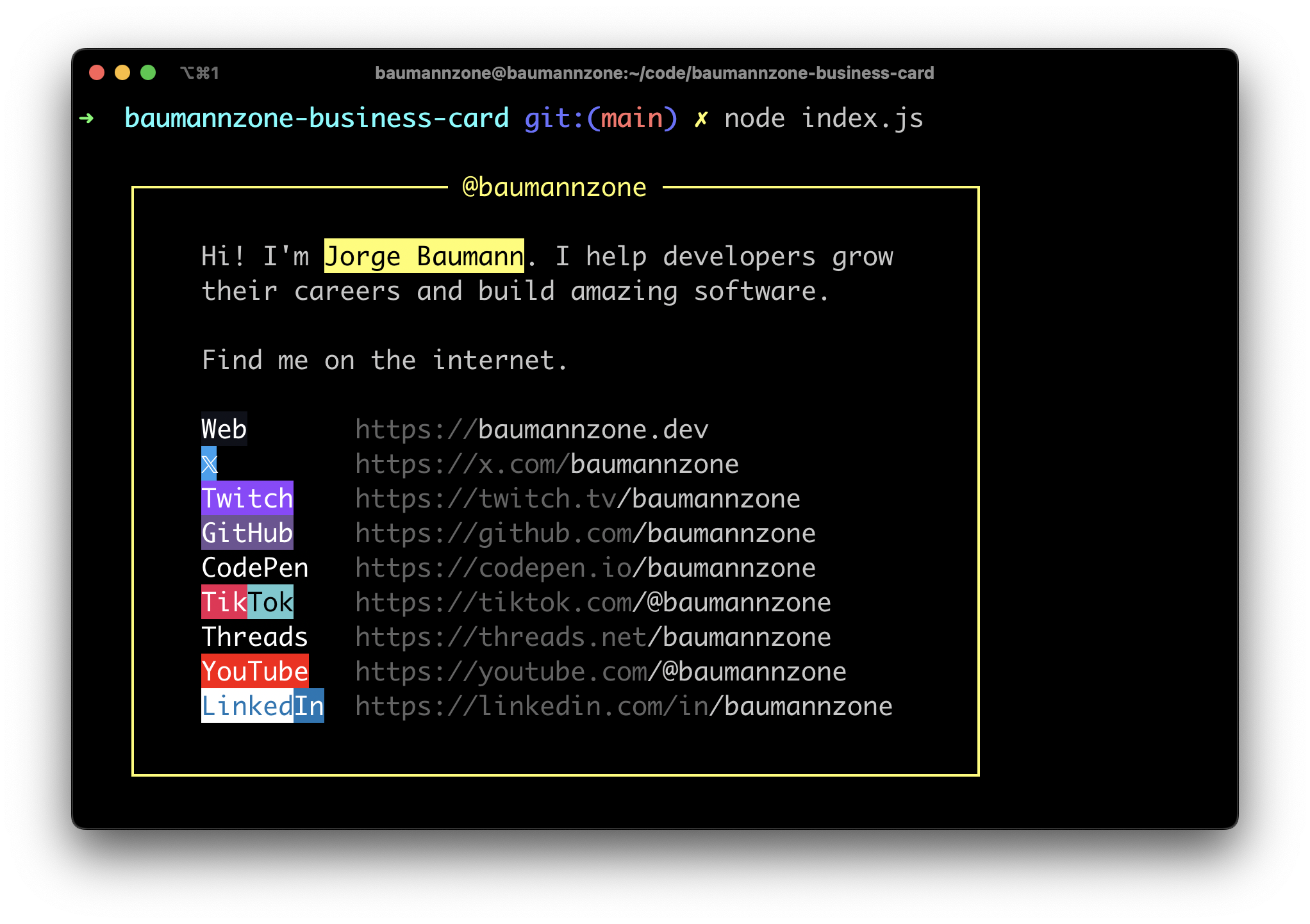
Task: Click the red YouTube label badge
Action: tap(254, 672)
